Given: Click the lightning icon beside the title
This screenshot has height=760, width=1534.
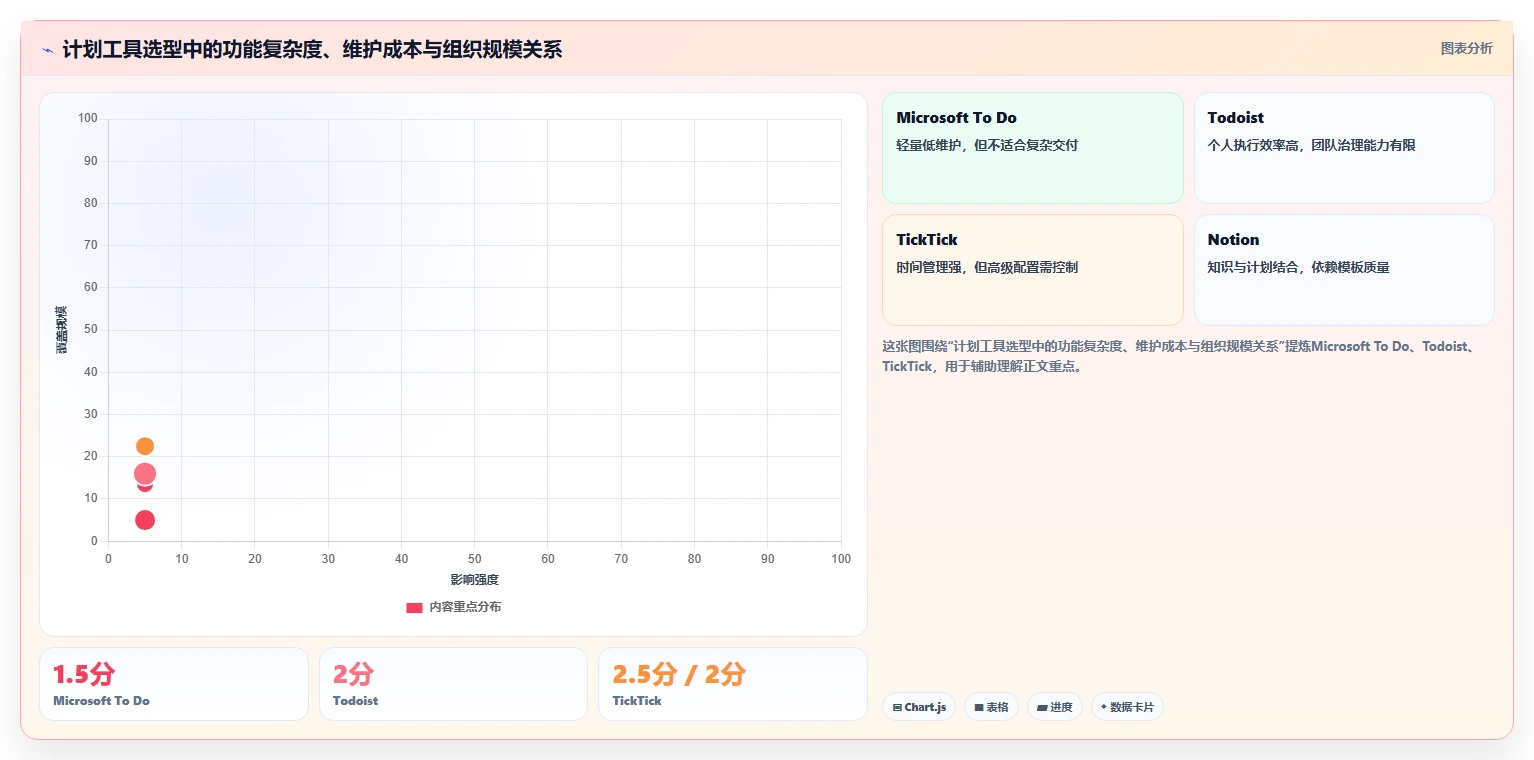Looking at the screenshot, I should click(x=47, y=49).
